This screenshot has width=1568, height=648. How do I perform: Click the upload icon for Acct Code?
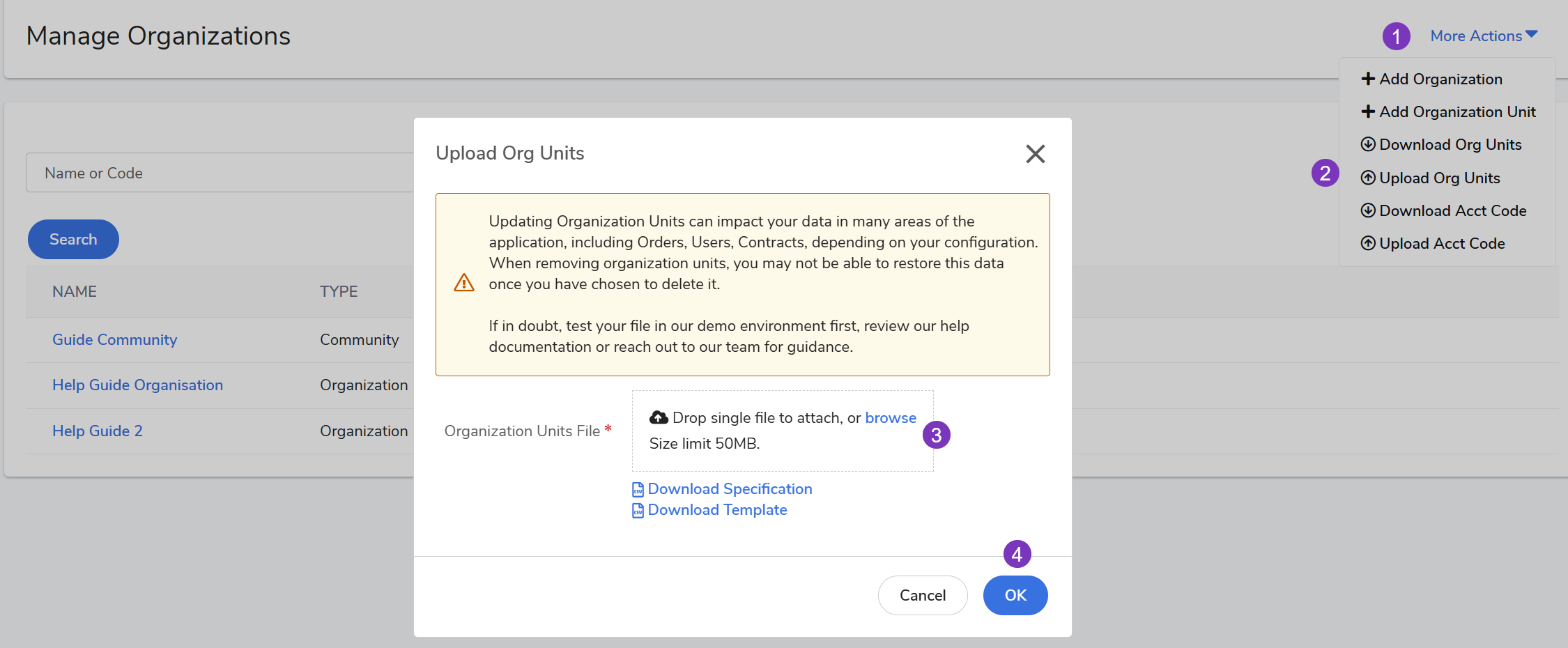click(x=1368, y=243)
